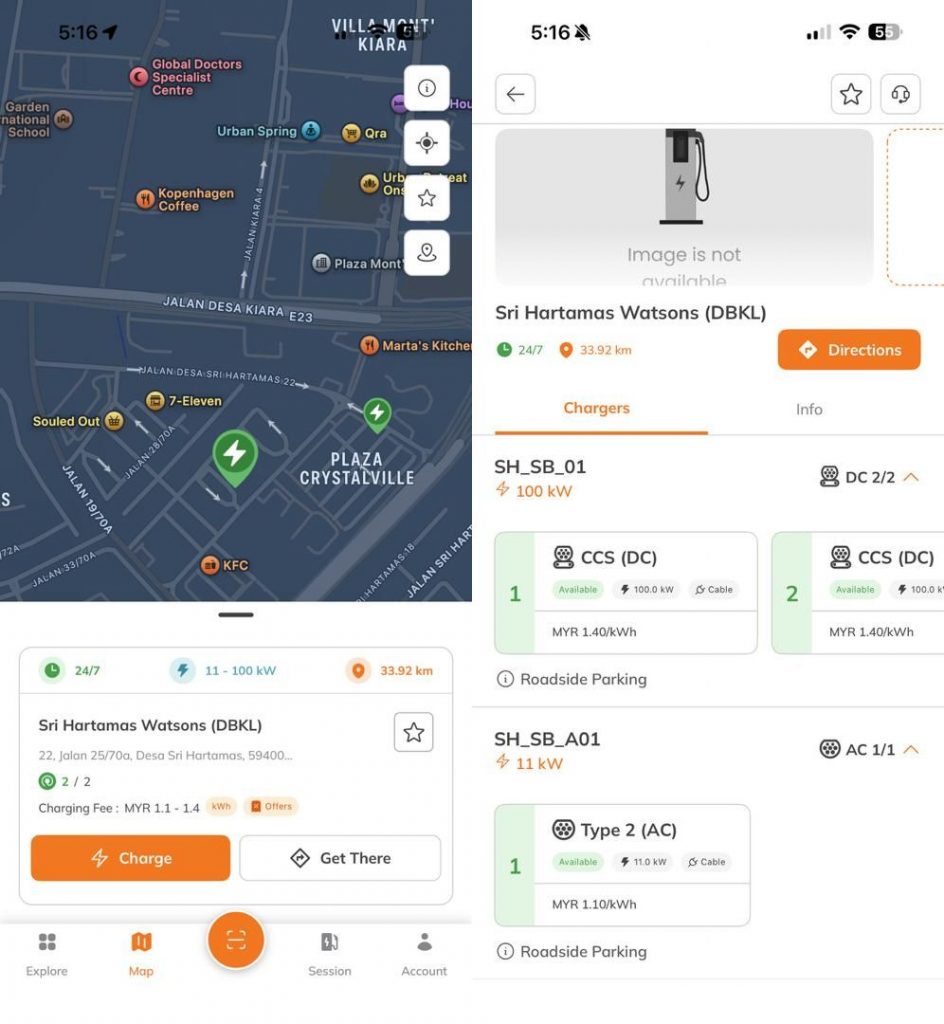Center map on current location crosshair icon
944x1024 pixels.
tap(426, 142)
